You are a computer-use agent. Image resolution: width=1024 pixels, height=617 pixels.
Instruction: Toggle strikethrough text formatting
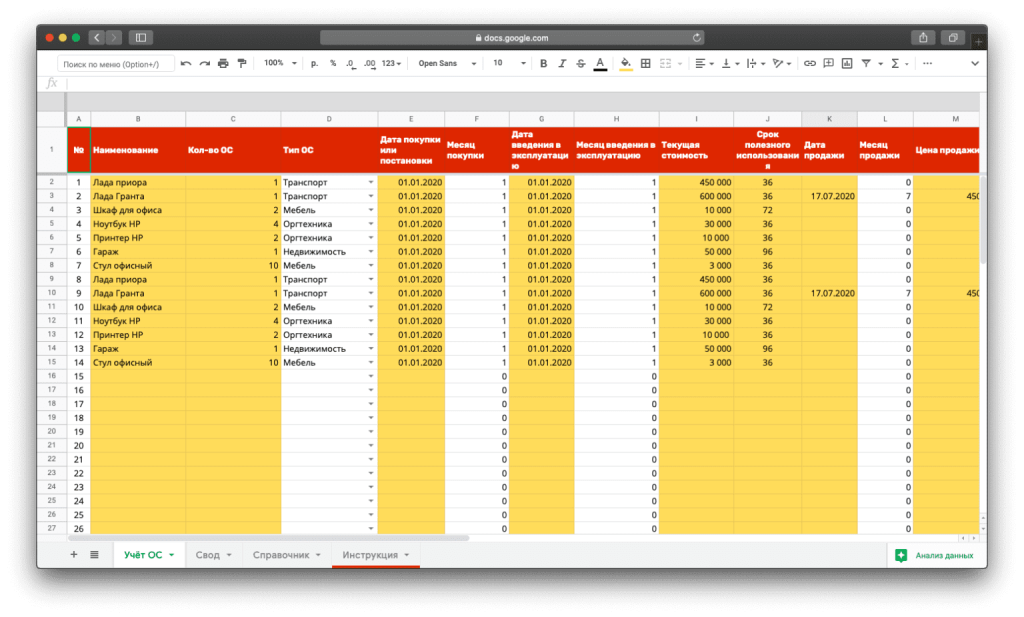581,63
